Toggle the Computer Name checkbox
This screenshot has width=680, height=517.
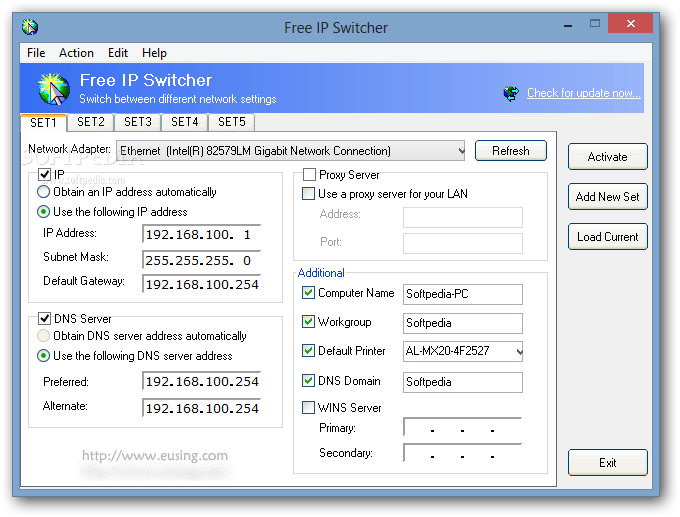(308, 293)
